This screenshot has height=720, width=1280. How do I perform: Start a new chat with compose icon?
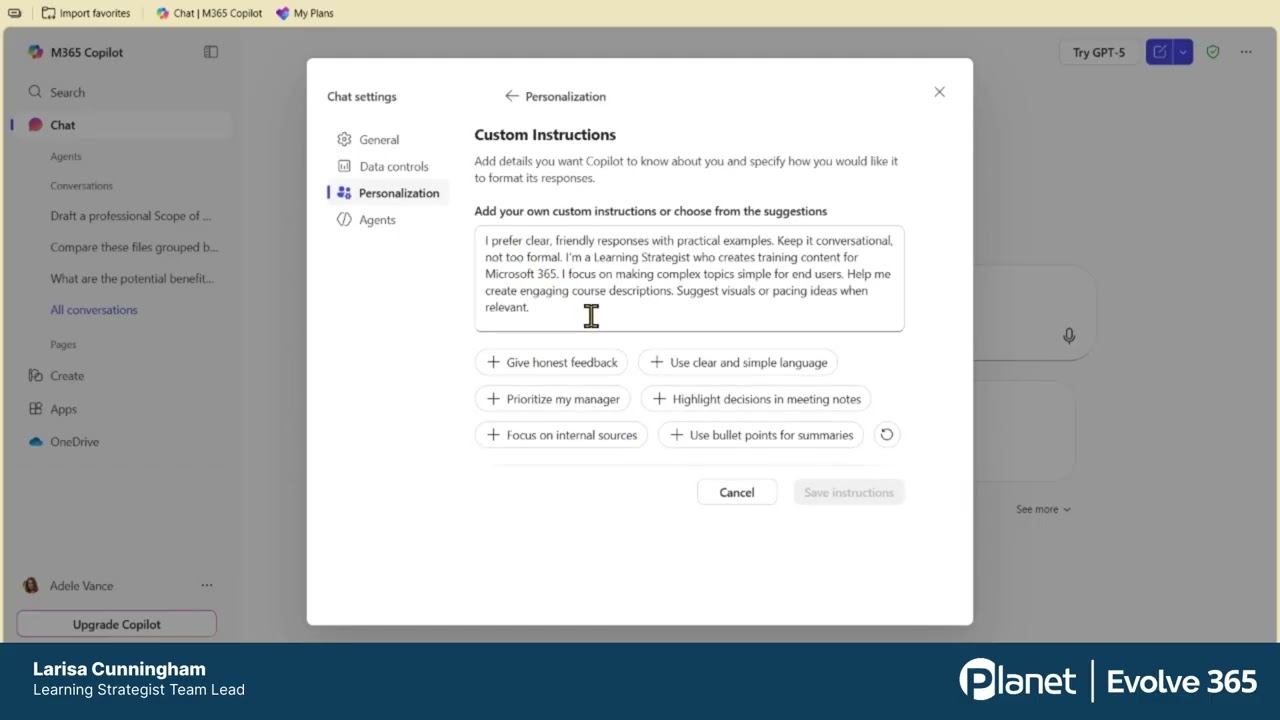click(1159, 52)
